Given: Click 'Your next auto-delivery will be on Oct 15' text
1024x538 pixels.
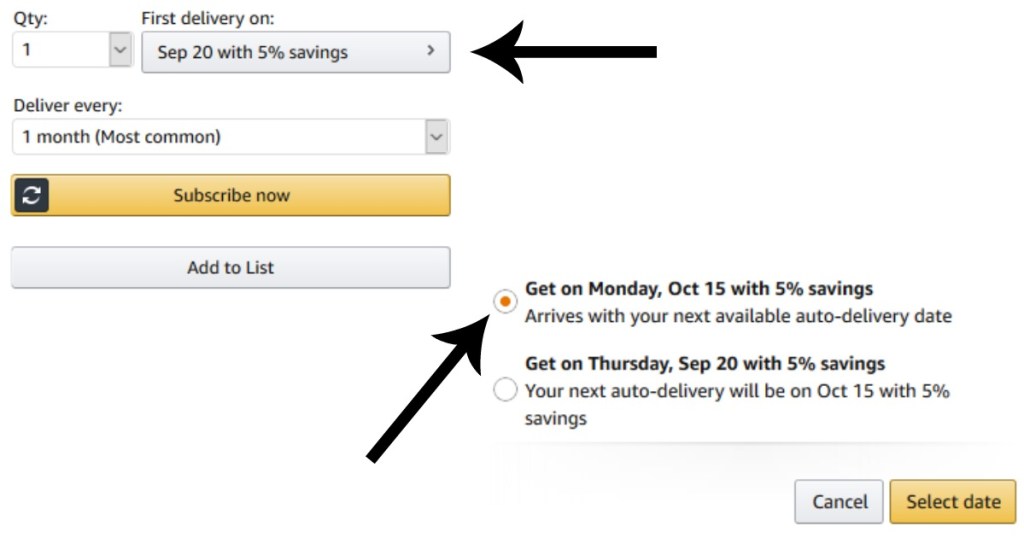Looking at the screenshot, I should 737,391.
